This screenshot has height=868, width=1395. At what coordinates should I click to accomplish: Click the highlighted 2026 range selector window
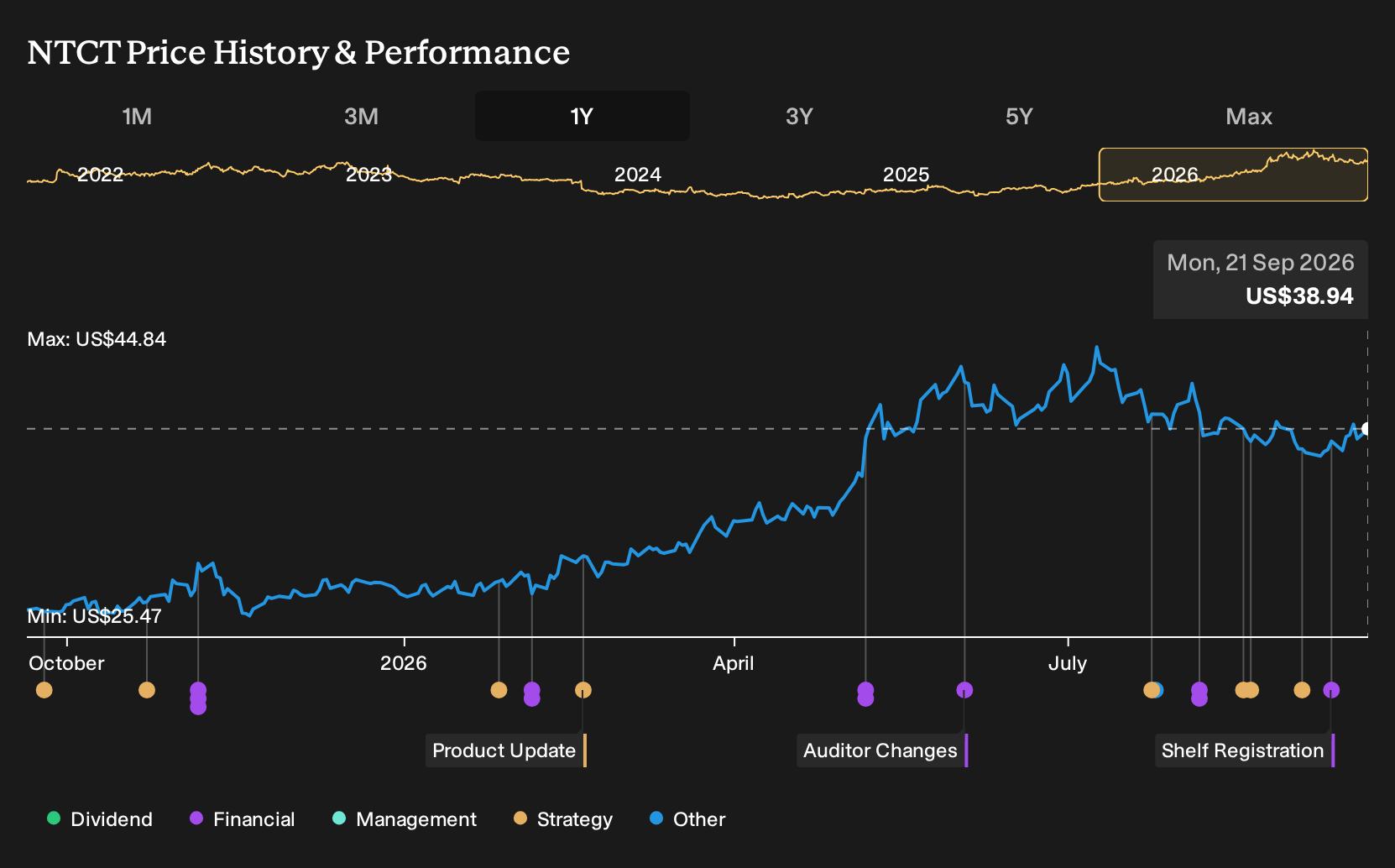1234,175
